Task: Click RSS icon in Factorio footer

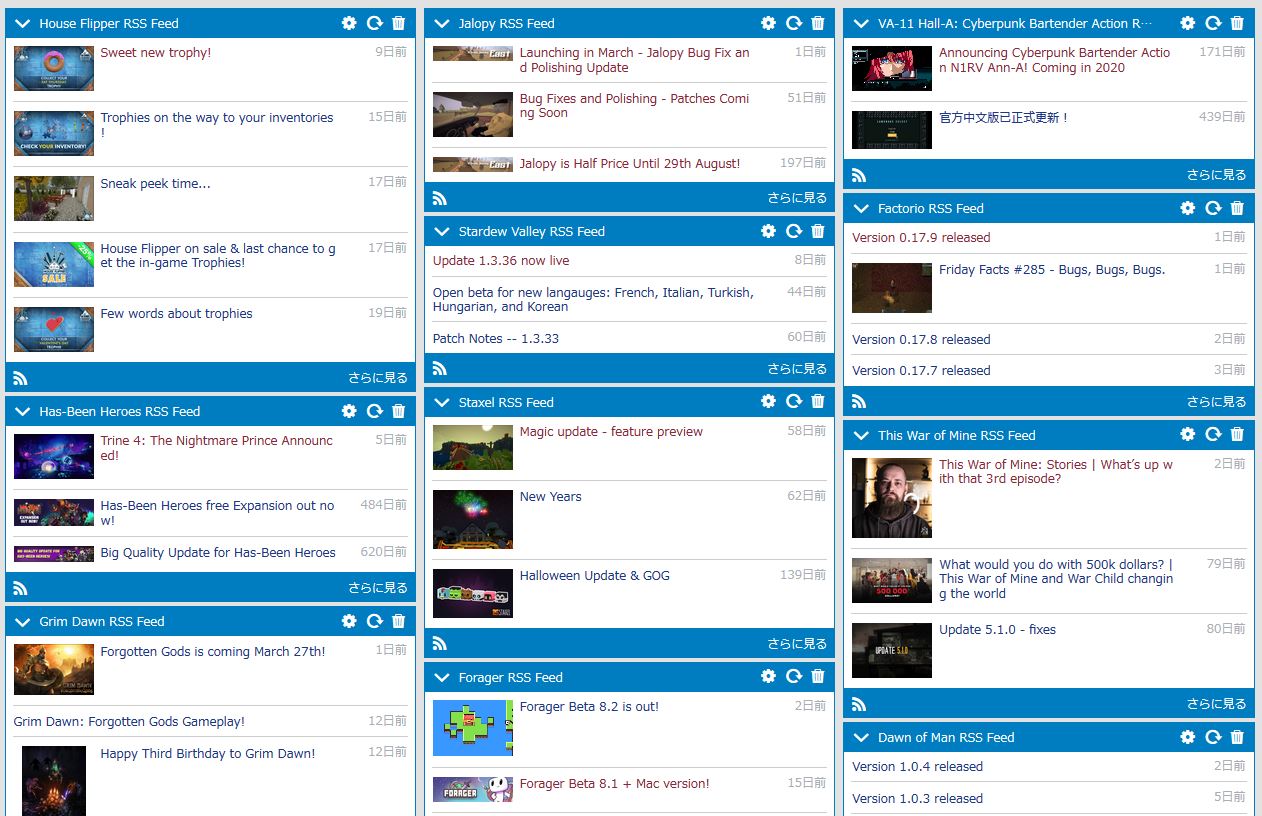Action: point(859,401)
